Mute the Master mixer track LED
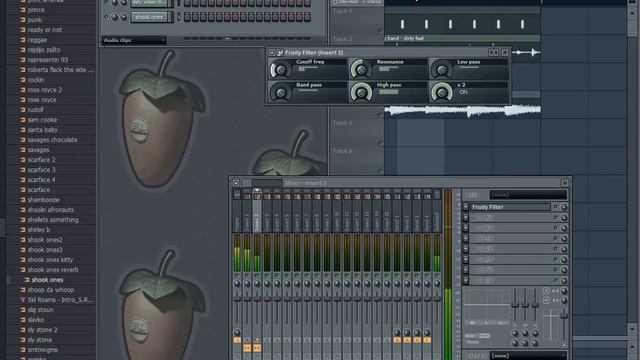 [237, 276]
